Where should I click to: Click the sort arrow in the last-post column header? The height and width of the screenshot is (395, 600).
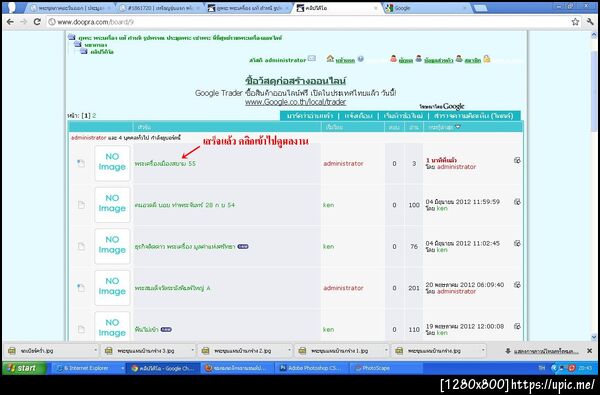(x=458, y=127)
